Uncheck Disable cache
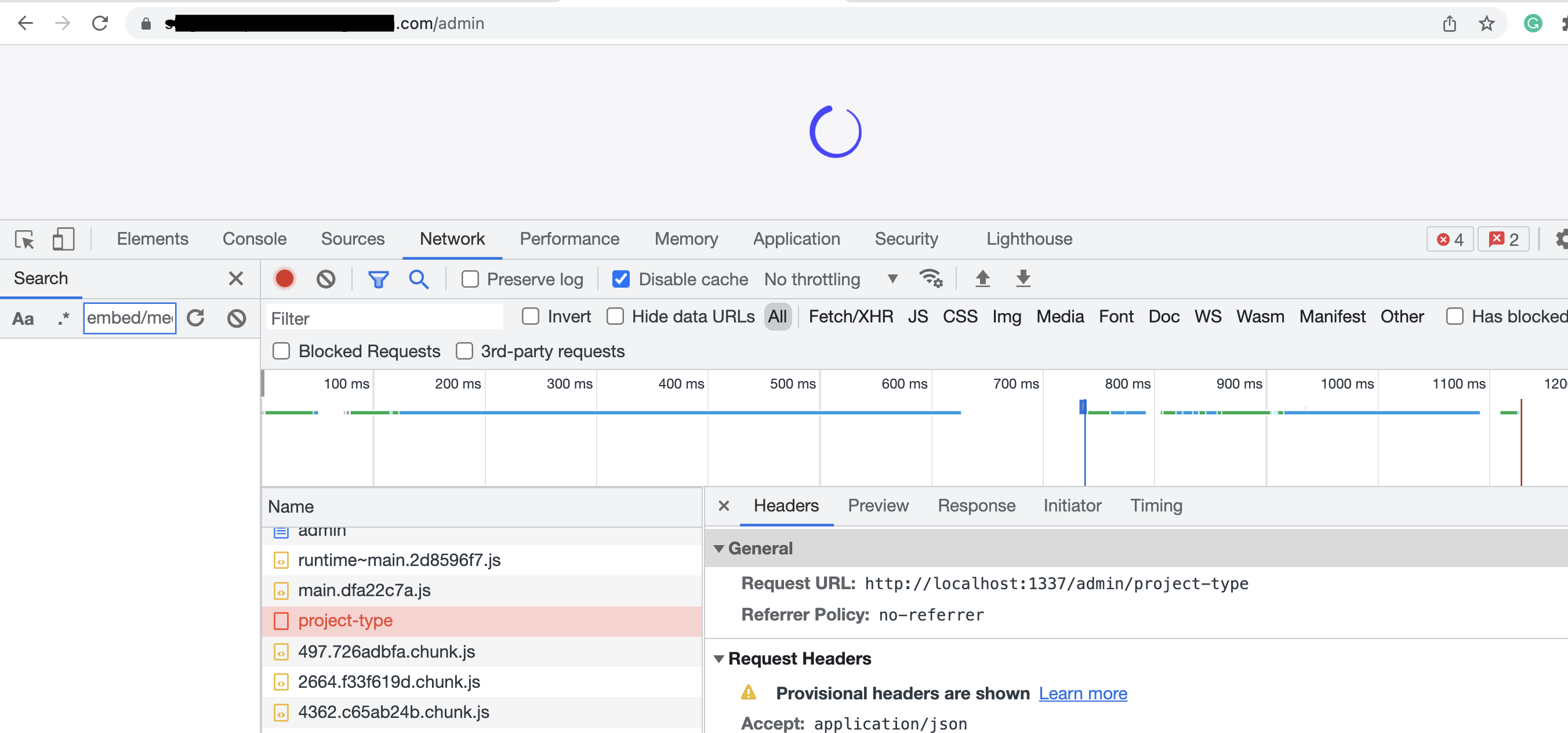The width and height of the screenshot is (1568, 733). tap(621, 279)
